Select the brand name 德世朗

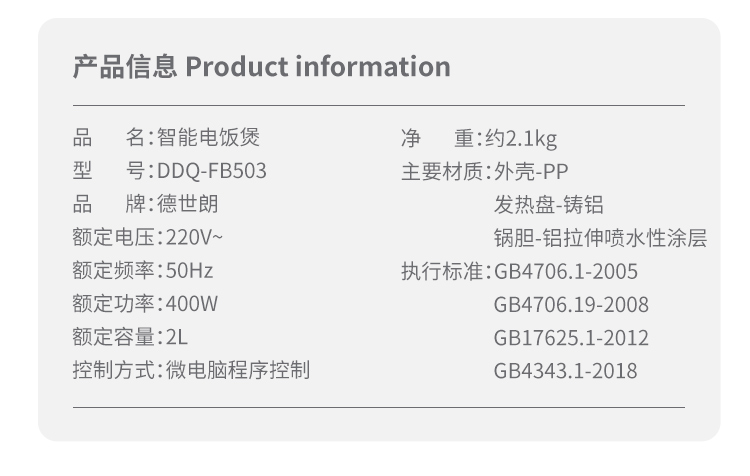pyautogui.click(x=187, y=204)
